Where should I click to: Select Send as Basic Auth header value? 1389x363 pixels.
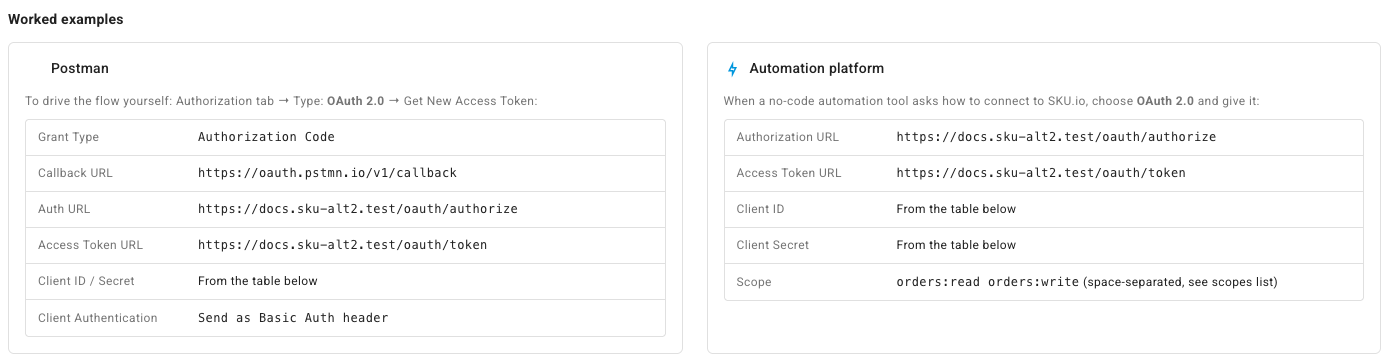point(293,318)
